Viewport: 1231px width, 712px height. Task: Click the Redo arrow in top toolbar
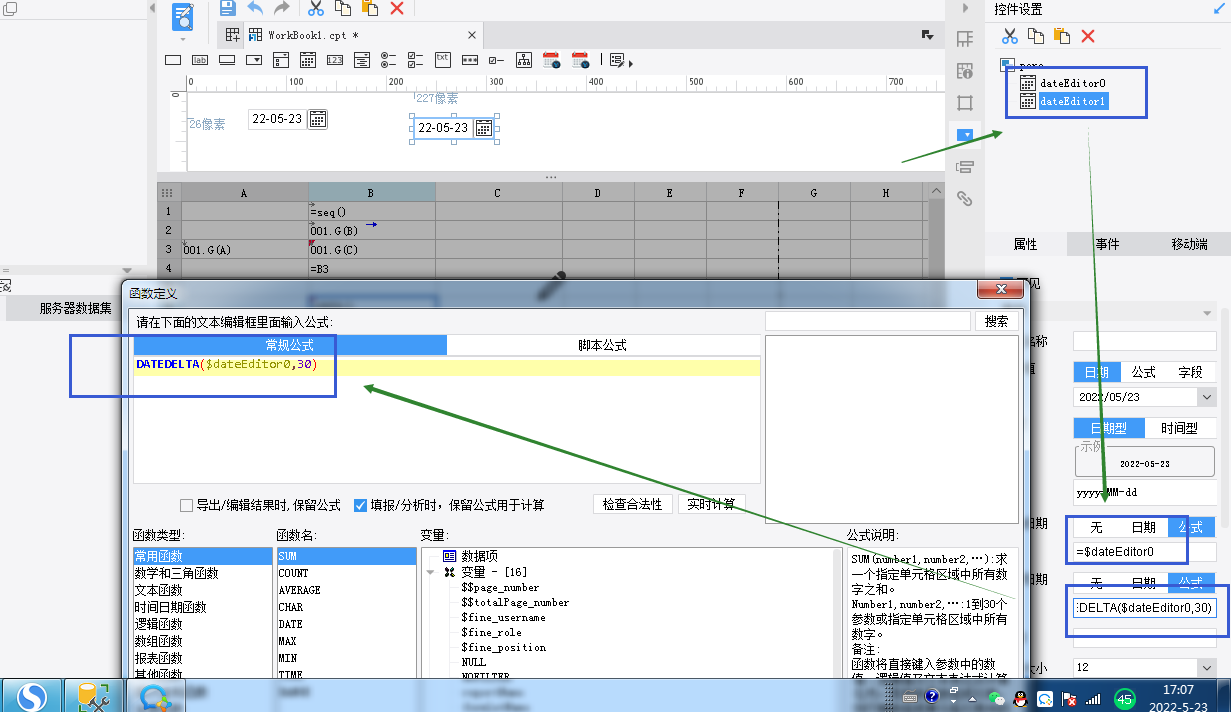[x=282, y=8]
